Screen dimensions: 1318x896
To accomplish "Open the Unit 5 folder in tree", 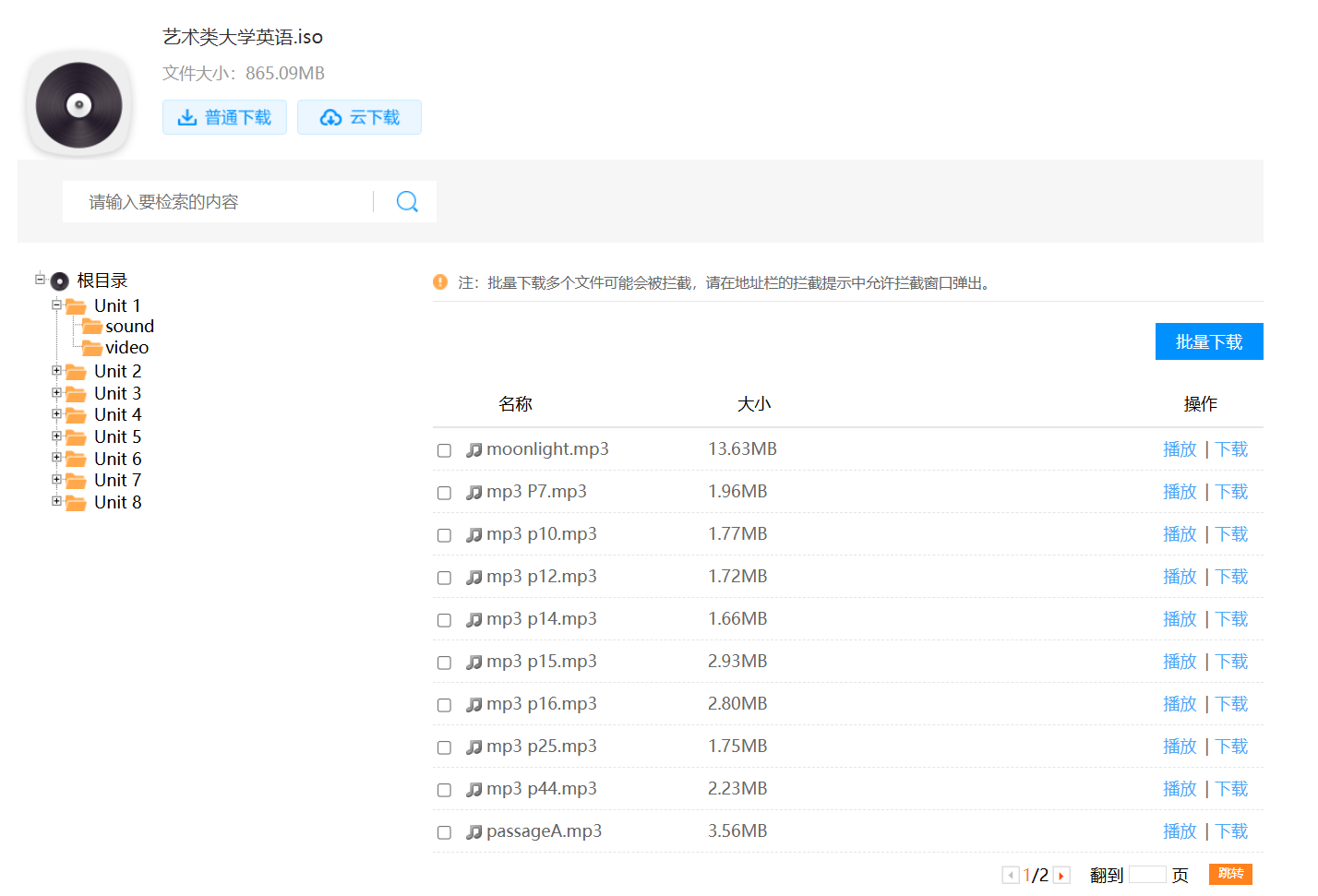I will coord(117,436).
